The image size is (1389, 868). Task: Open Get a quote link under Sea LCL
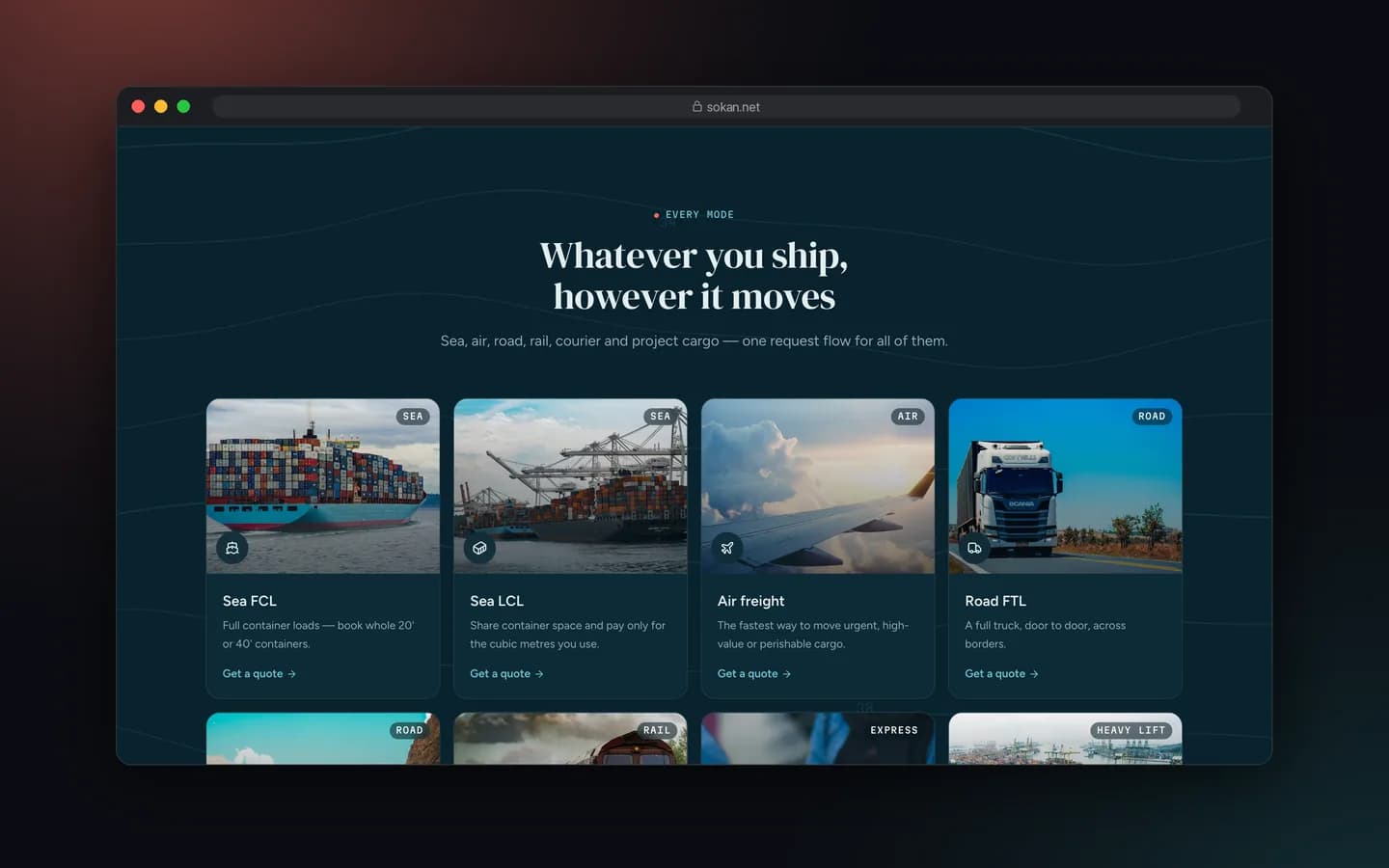coord(507,674)
